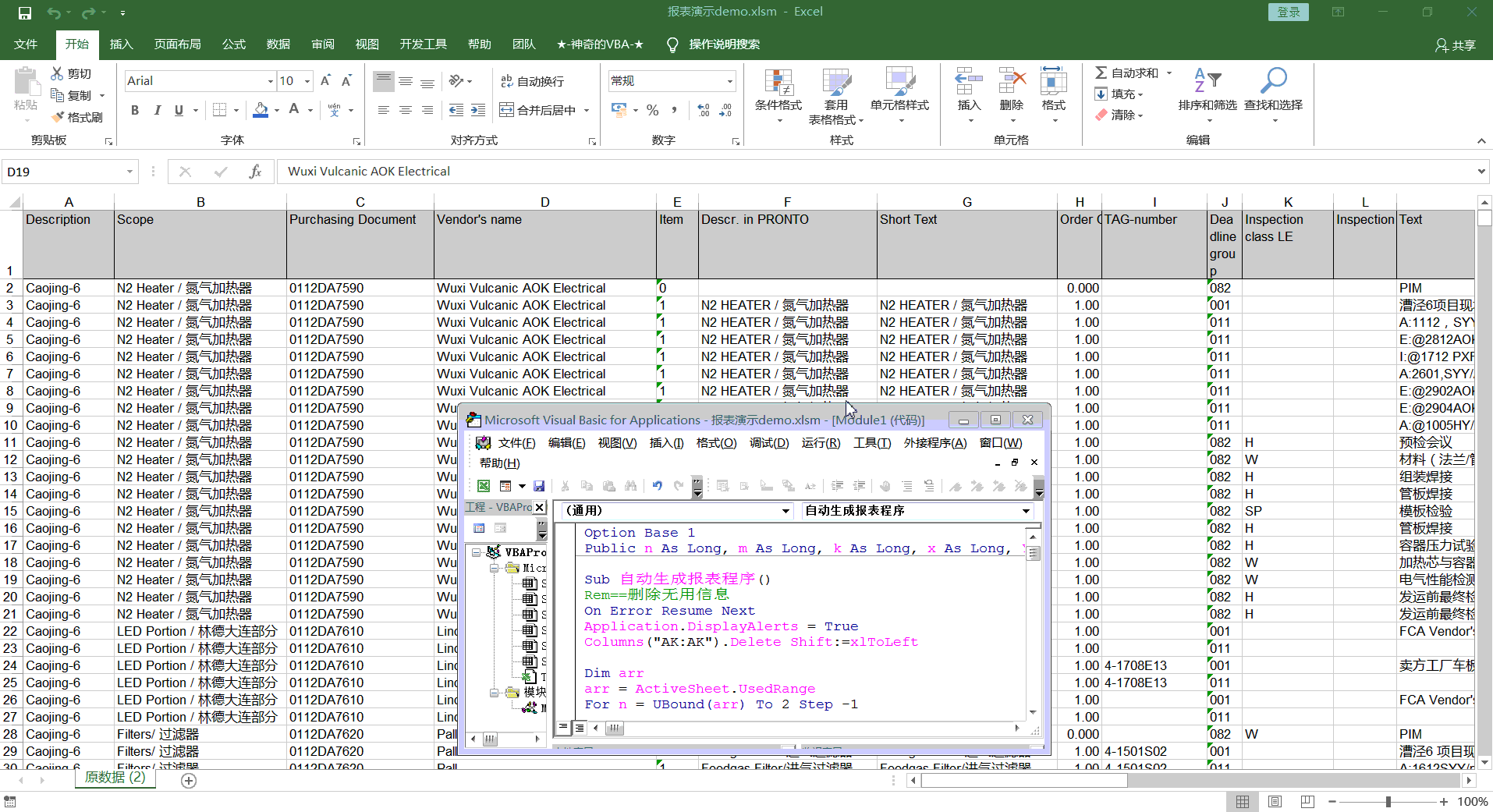
Task: Toggle Underline formatting
Action: coord(179,110)
